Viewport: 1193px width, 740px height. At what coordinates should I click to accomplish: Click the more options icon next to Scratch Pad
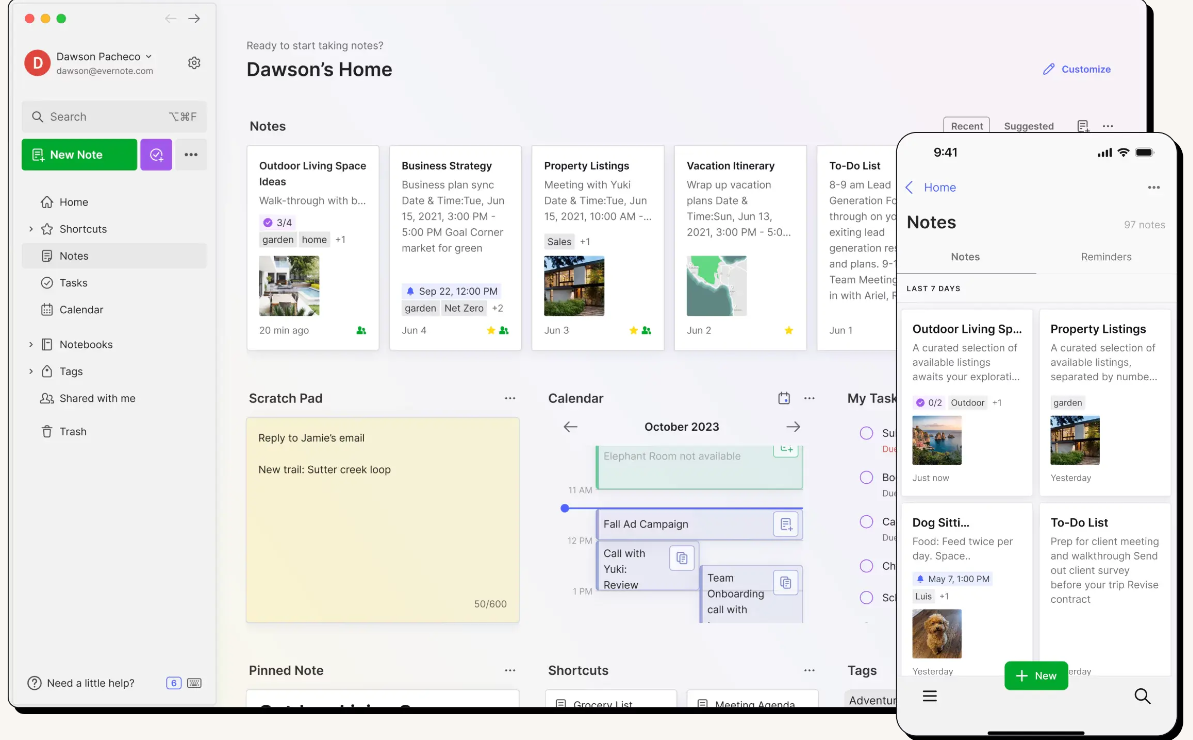(x=510, y=398)
